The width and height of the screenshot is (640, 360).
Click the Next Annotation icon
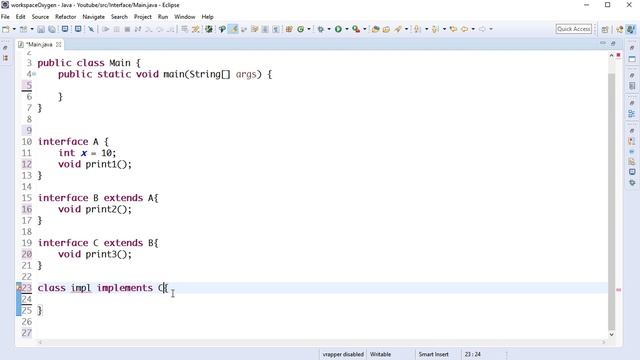pyautogui.click(x=417, y=29)
